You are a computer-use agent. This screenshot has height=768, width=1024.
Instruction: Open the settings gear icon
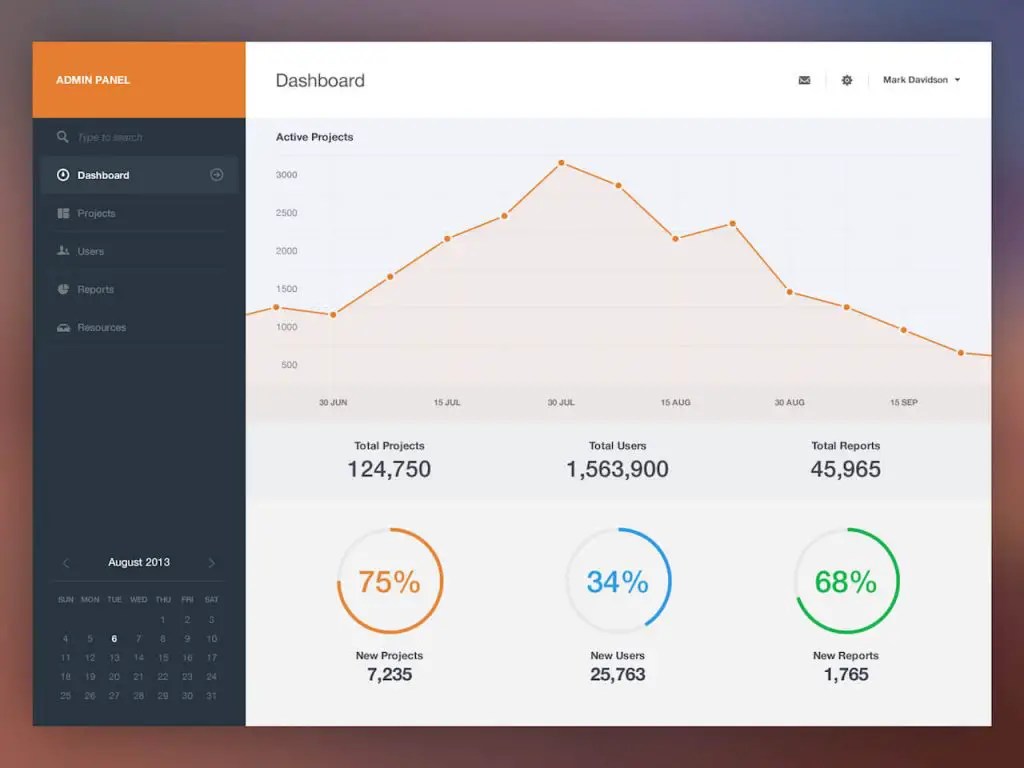point(847,80)
